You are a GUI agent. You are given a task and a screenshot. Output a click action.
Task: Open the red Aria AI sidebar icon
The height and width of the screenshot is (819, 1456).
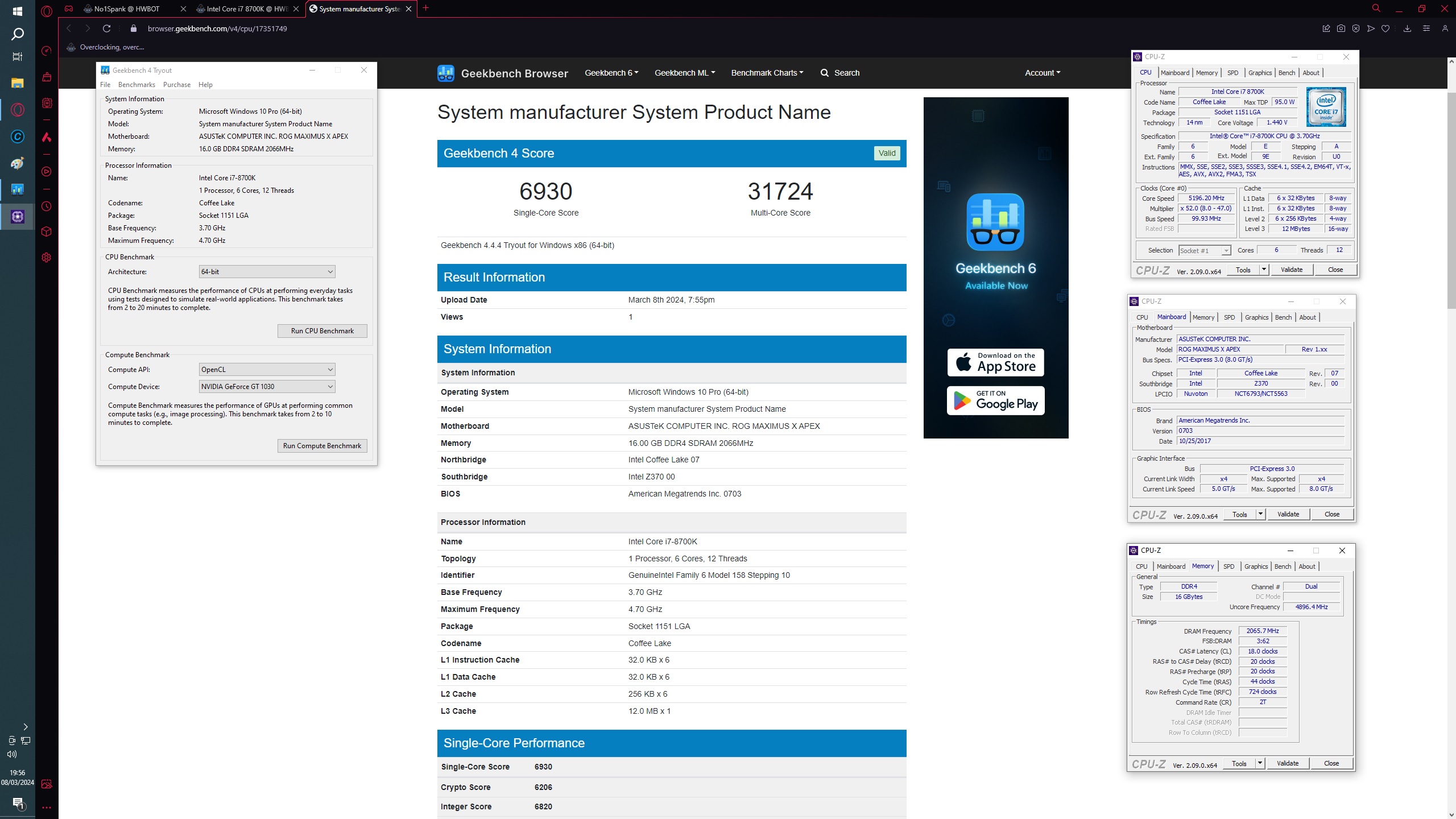47,137
